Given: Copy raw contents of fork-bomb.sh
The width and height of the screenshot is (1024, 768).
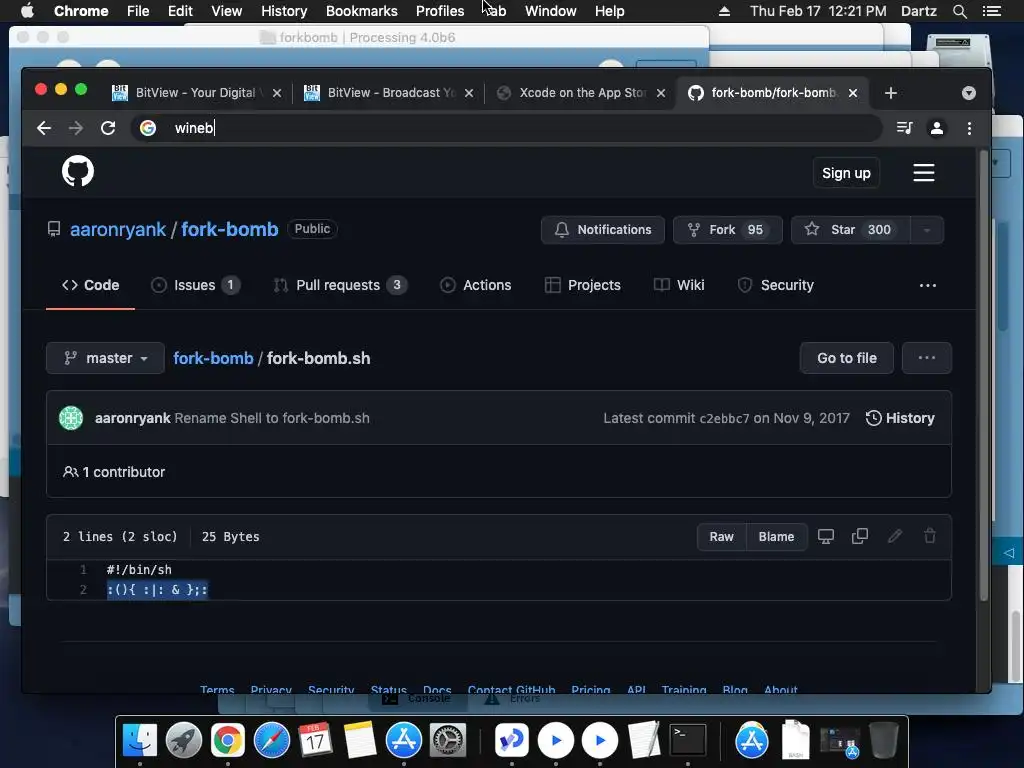Looking at the screenshot, I should (860, 537).
